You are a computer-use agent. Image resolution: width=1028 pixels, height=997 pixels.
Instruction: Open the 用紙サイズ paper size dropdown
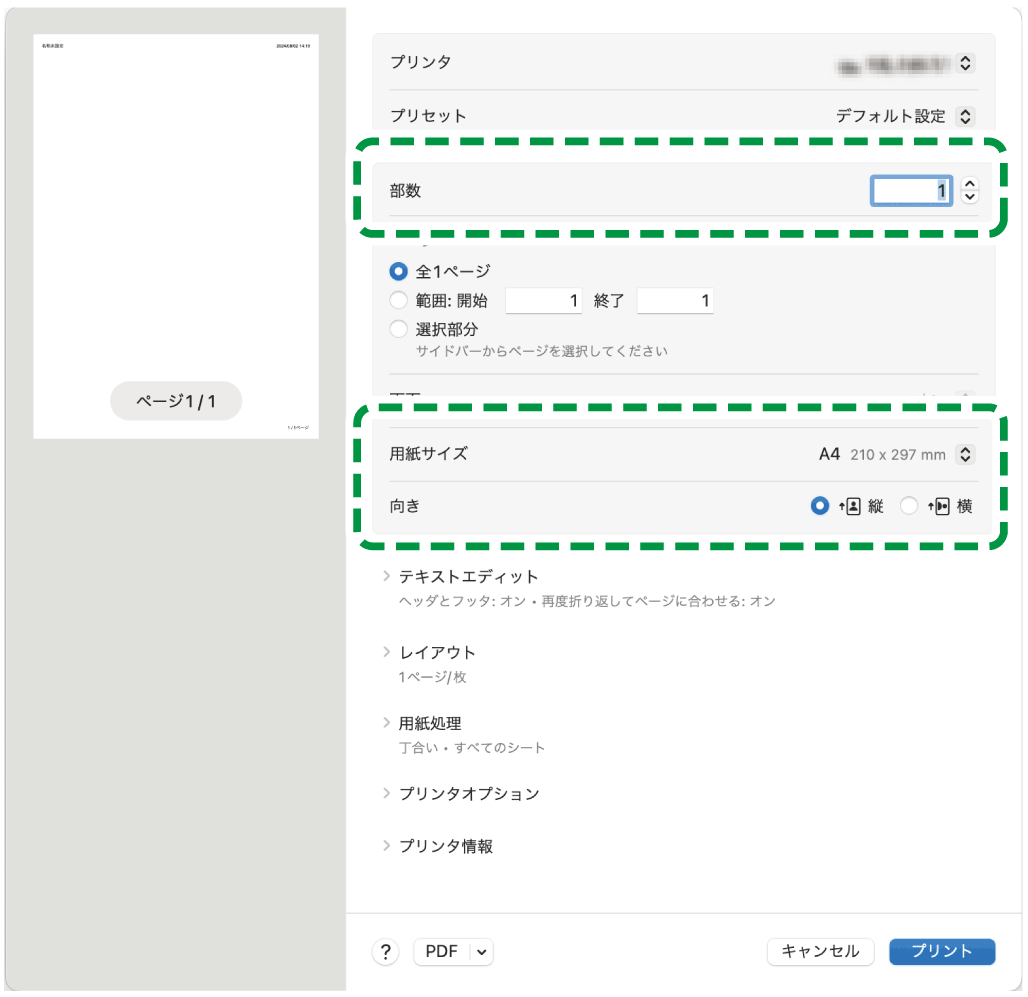coord(963,454)
